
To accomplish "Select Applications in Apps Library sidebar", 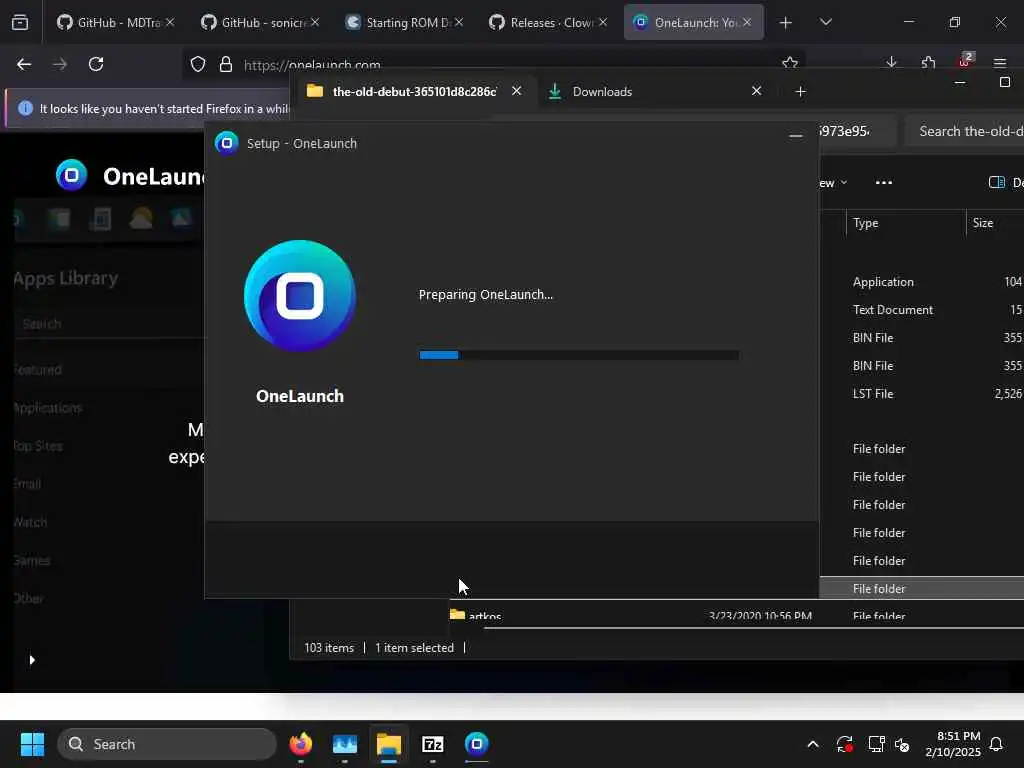I will [48, 408].
